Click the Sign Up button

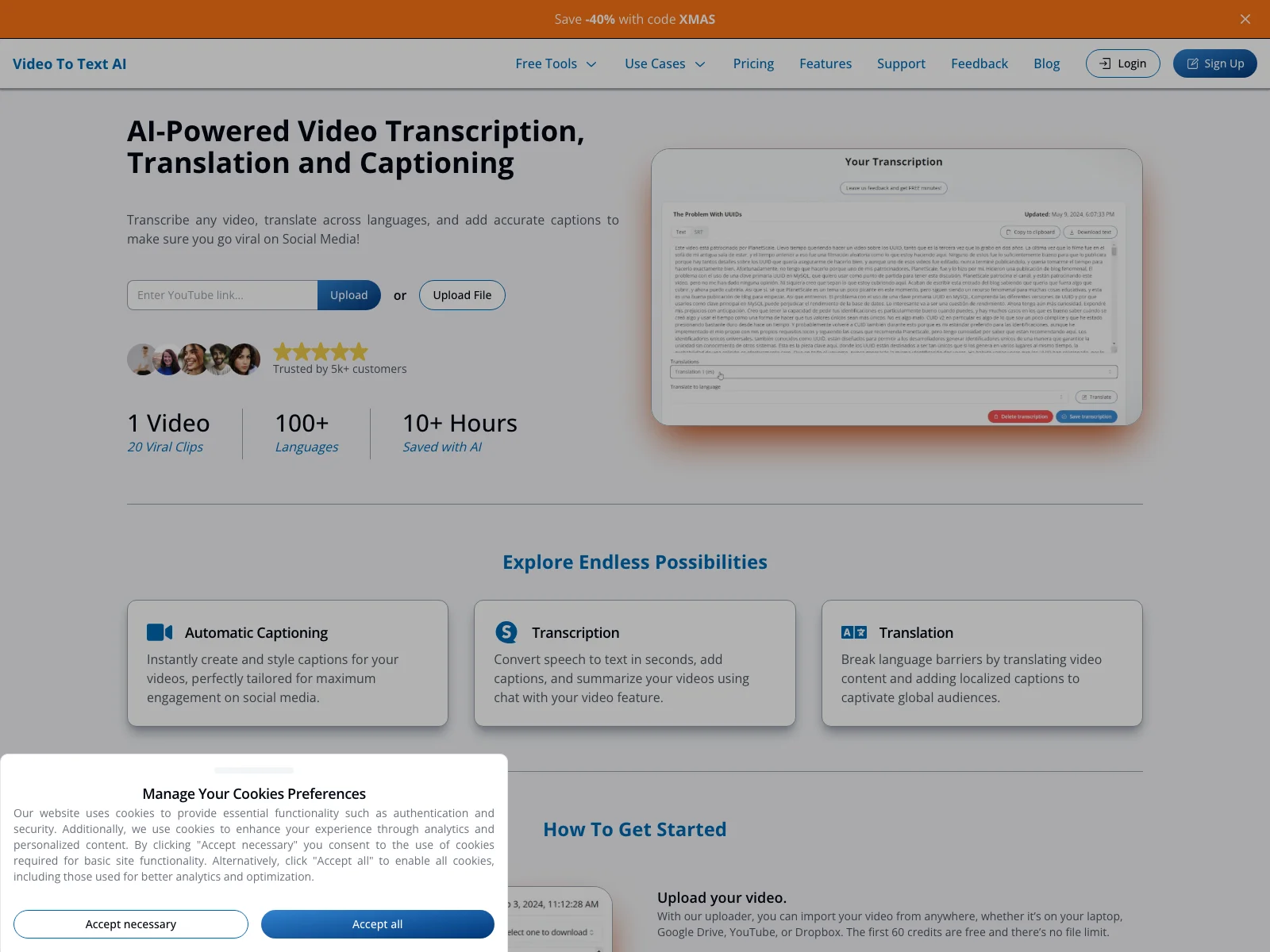coord(1214,63)
